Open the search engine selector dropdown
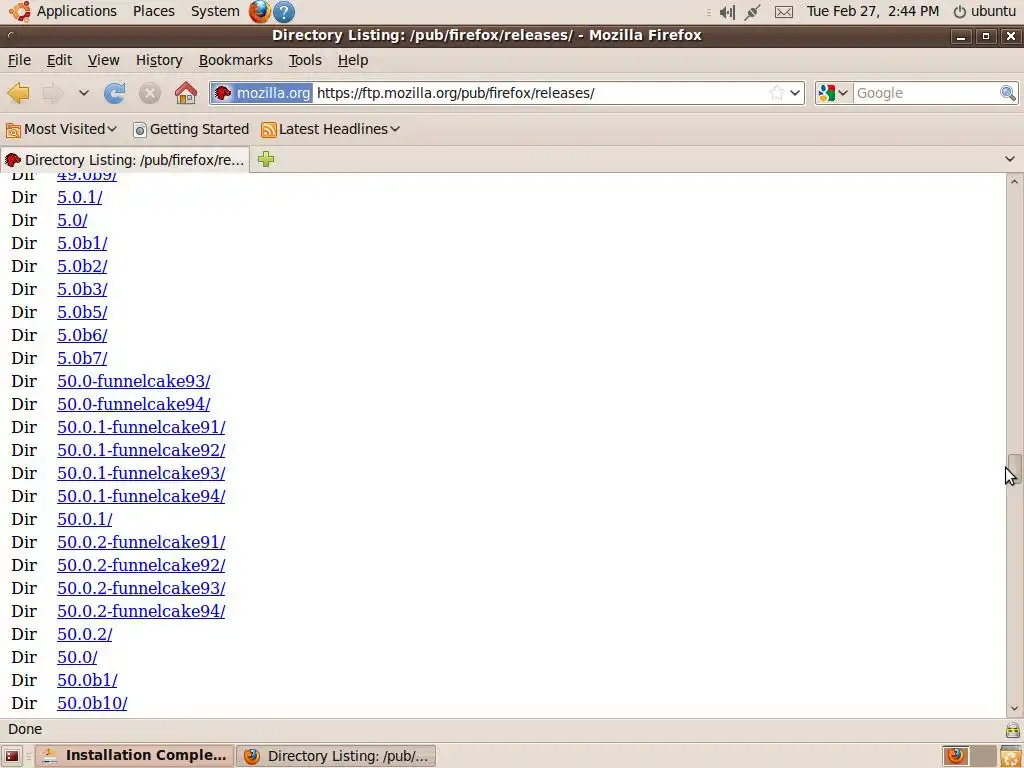 [x=833, y=93]
